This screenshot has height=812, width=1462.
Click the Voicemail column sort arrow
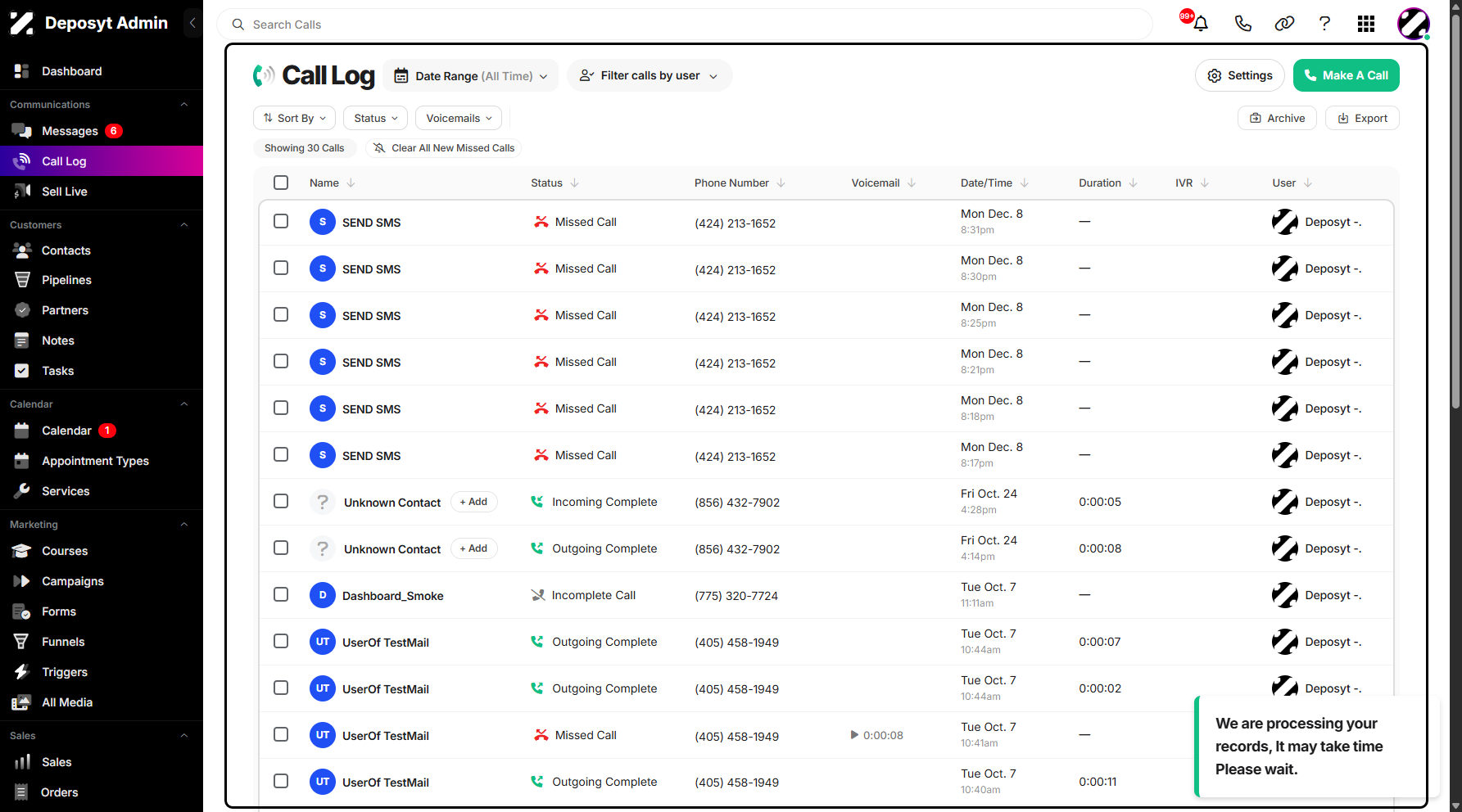(x=911, y=183)
